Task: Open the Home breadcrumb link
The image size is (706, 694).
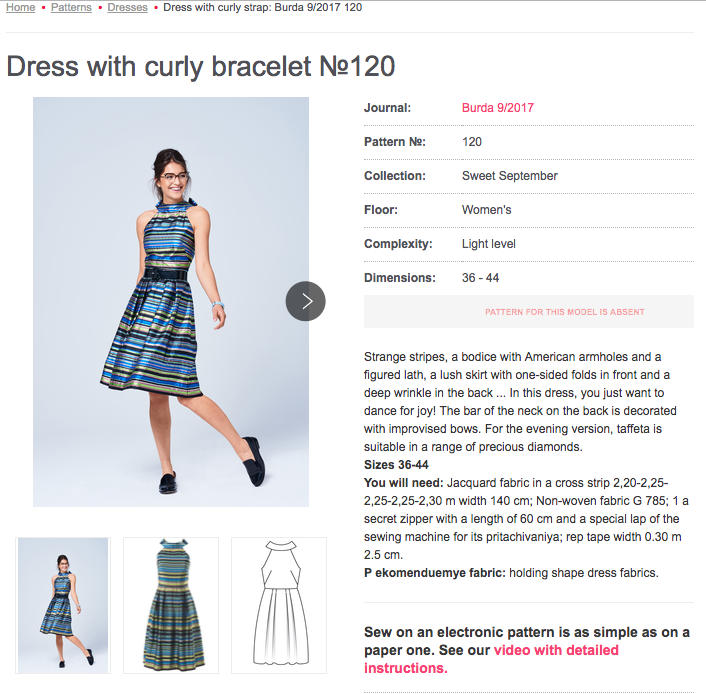Action: (21, 7)
